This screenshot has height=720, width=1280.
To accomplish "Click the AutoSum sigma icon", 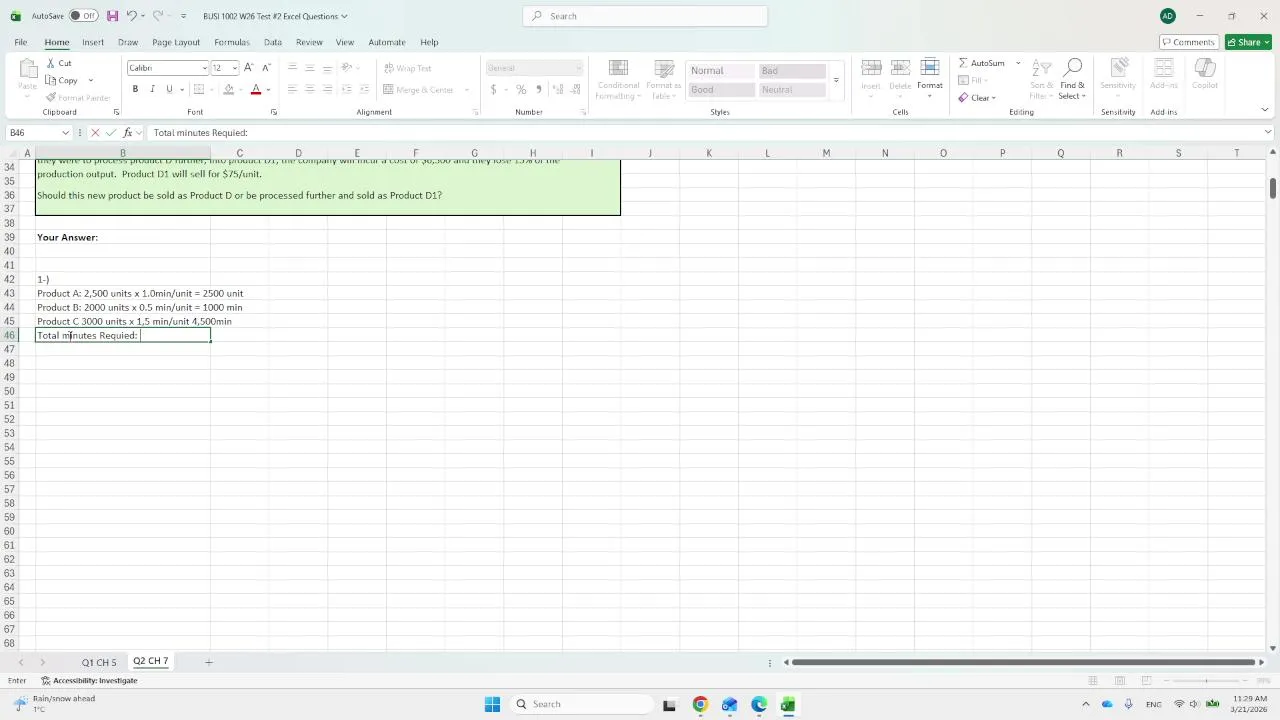I will (x=963, y=63).
